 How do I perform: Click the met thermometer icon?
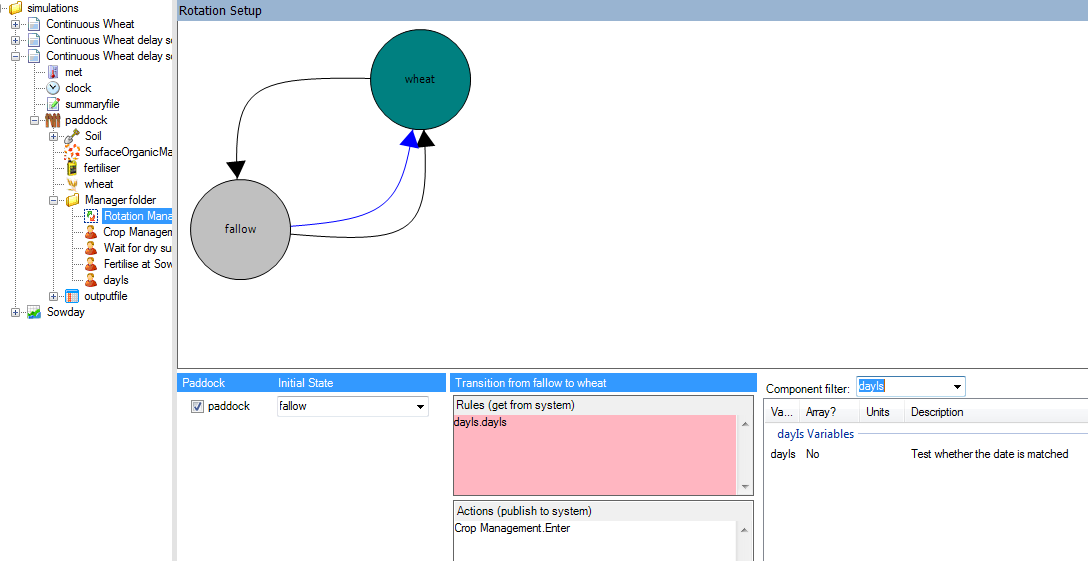pos(53,72)
